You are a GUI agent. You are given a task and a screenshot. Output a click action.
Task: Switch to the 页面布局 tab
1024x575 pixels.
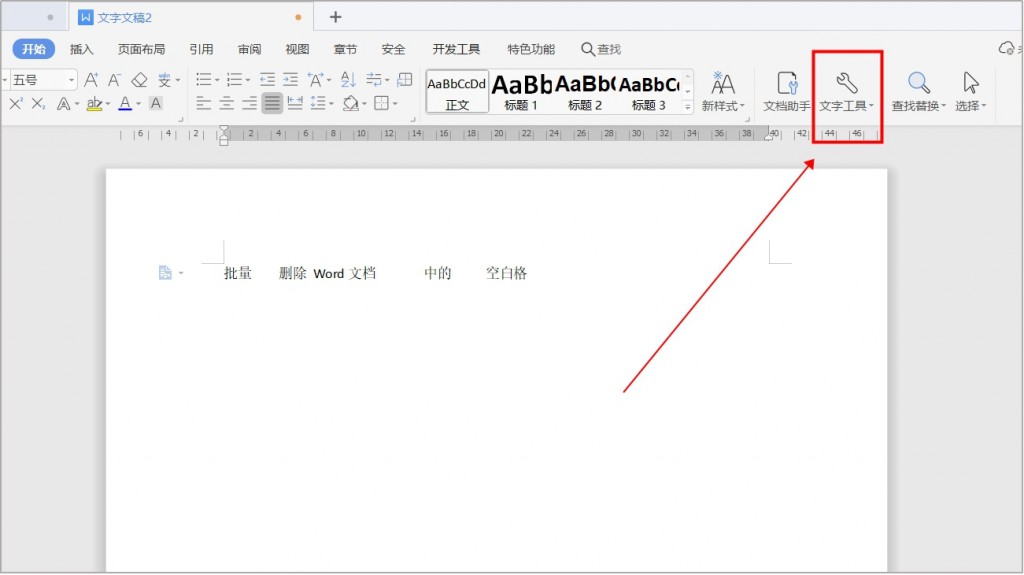click(141, 49)
